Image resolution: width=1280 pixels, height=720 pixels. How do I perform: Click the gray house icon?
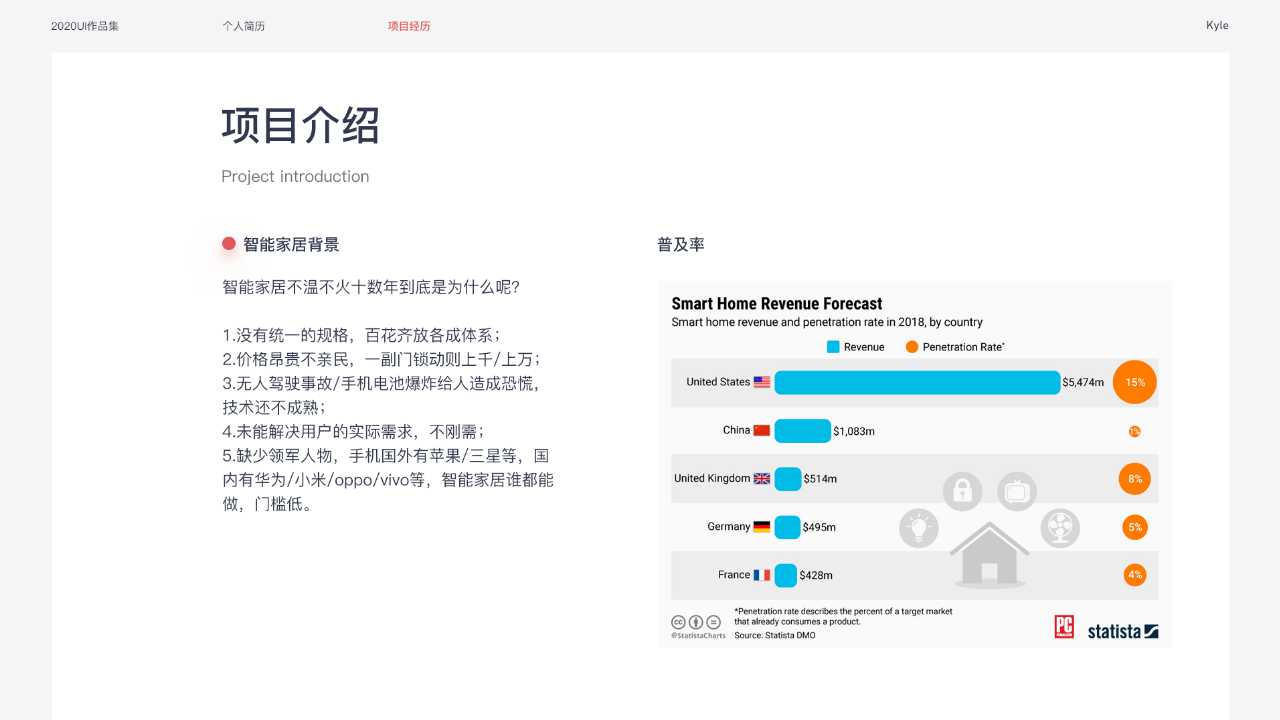click(989, 554)
